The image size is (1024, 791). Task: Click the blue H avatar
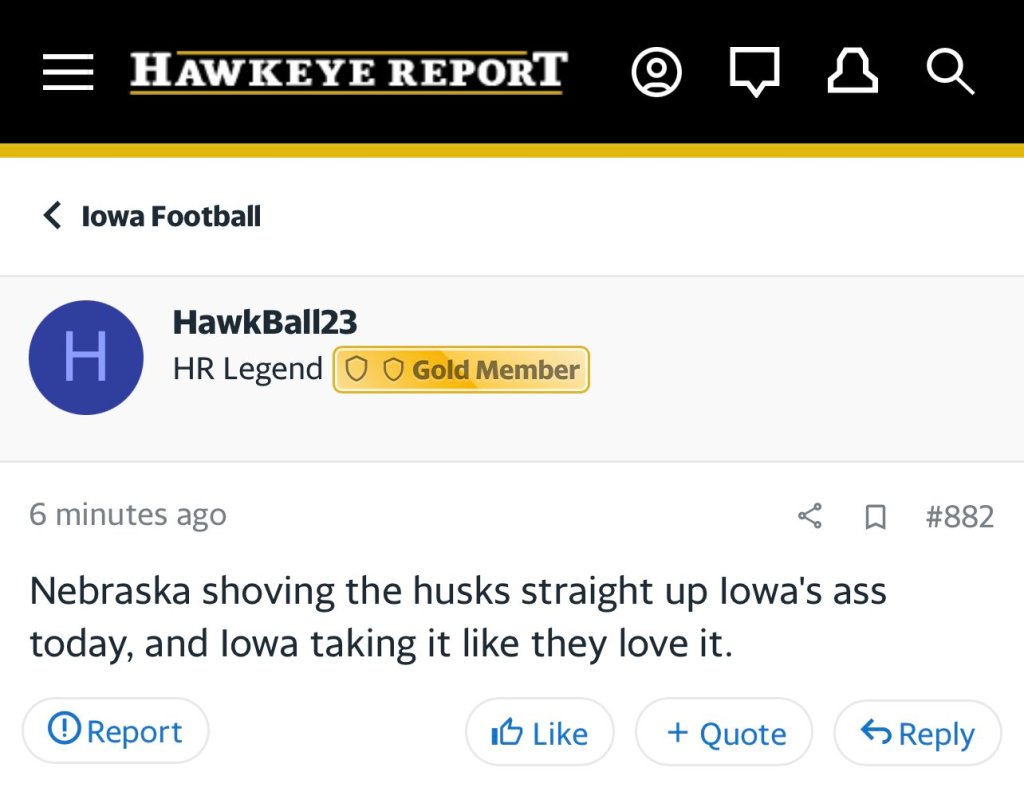coord(86,357)
